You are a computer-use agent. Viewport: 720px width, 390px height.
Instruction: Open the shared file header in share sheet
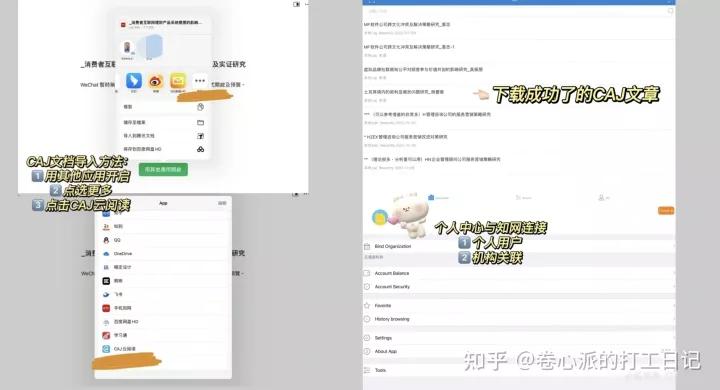[x=163, y=24]
